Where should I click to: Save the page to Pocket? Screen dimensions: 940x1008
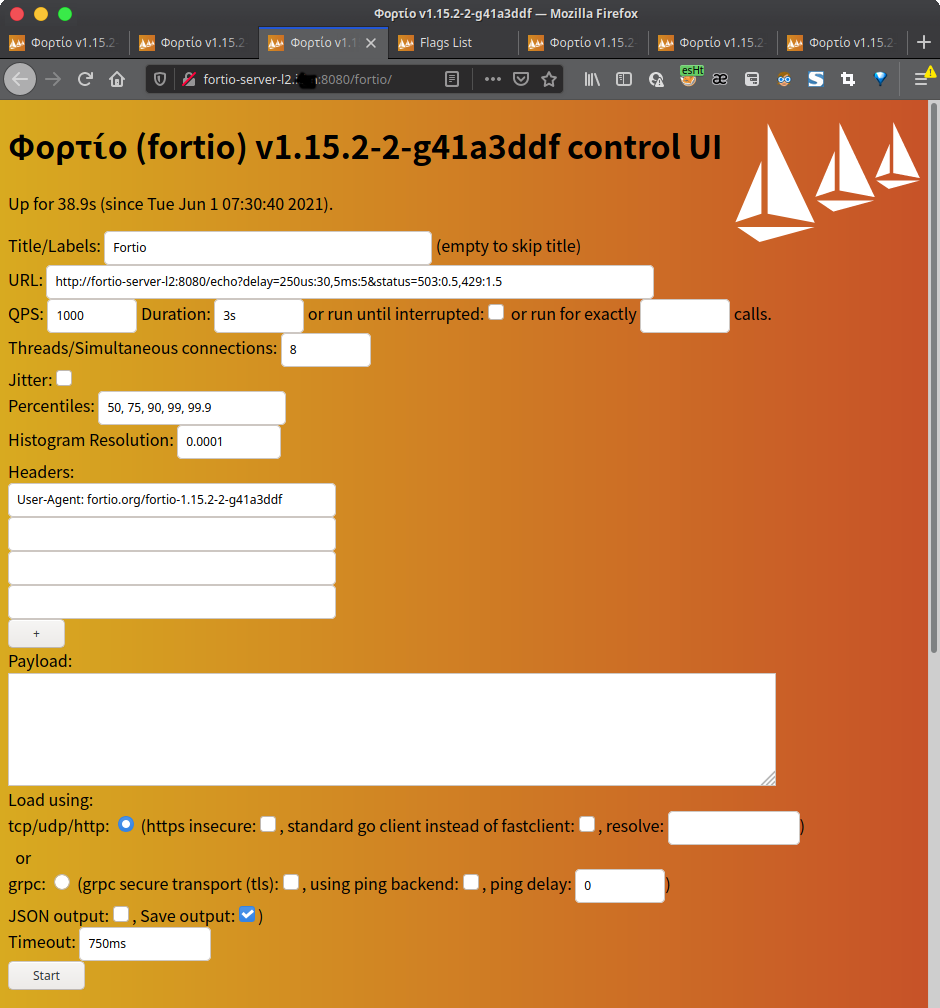[521, 79]
